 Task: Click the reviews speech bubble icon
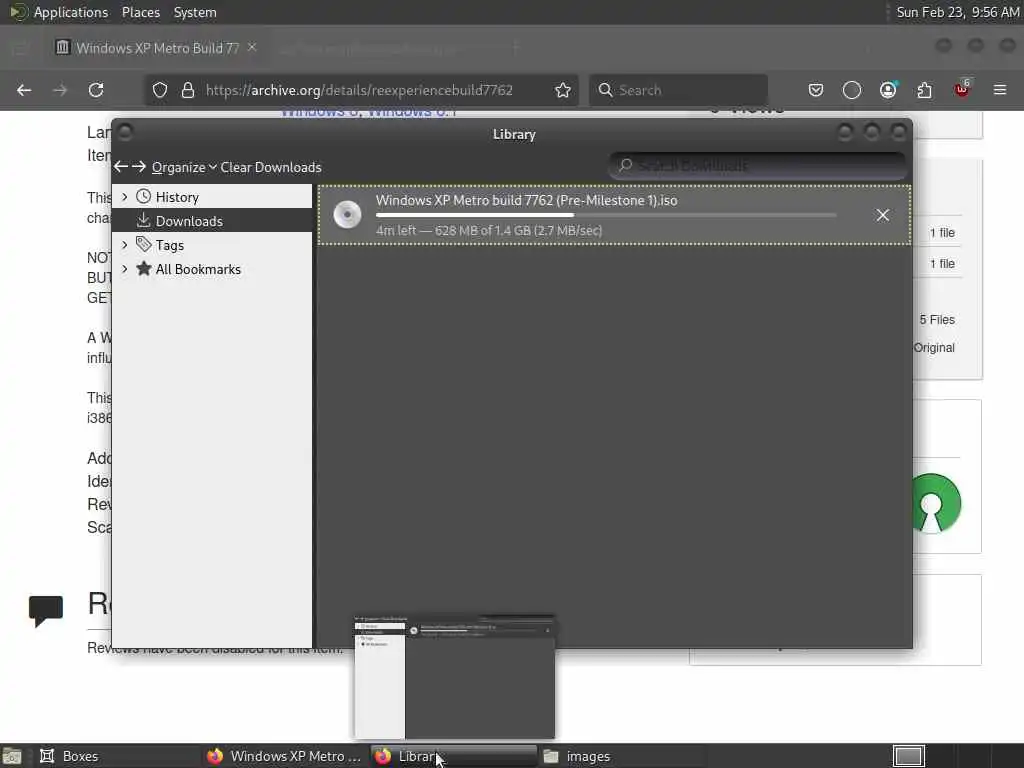[x=46, y=611]
